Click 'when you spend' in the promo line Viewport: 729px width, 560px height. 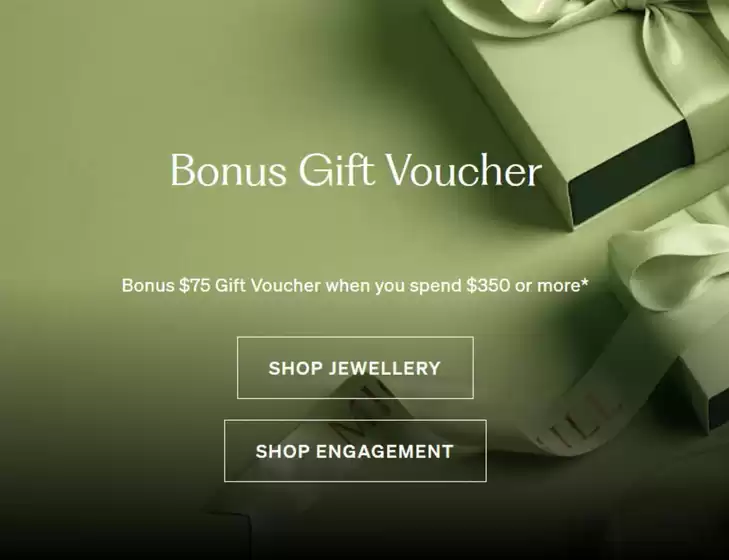pyautogui.click(x=393, y=285)
